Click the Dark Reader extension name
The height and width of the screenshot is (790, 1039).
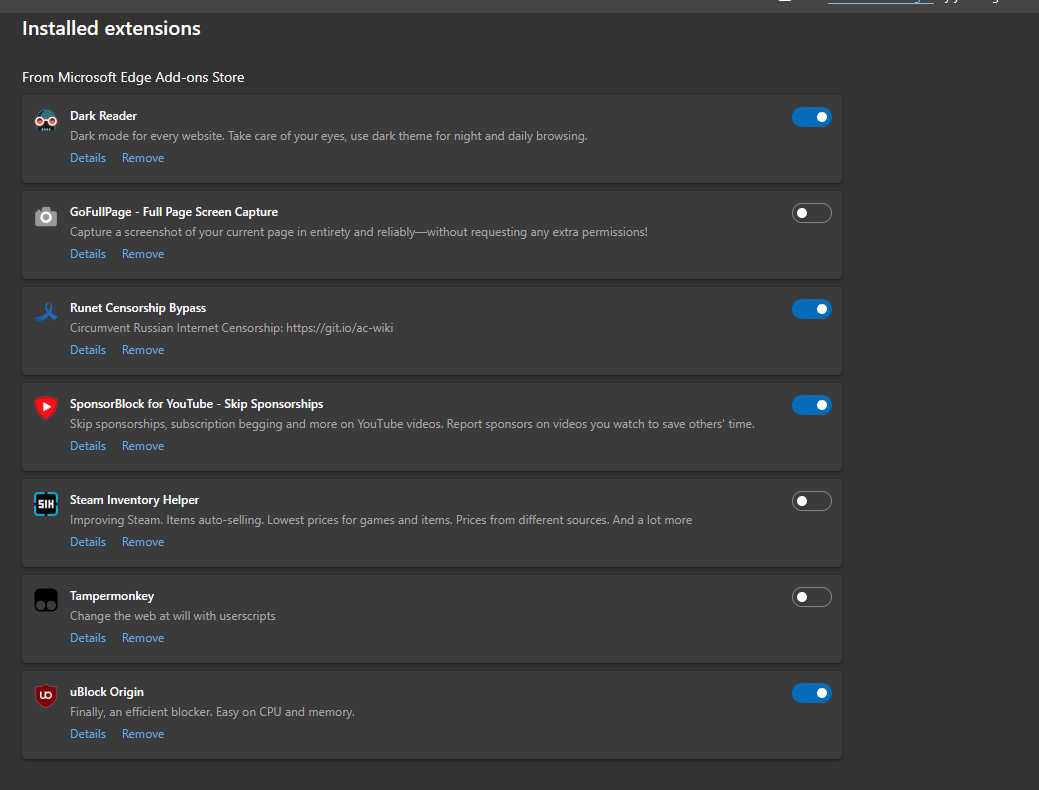coord(103,116)
